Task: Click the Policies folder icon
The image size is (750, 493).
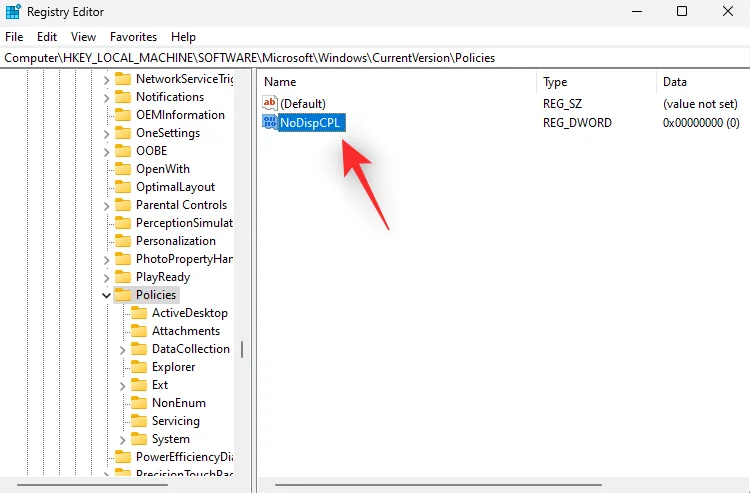Action: pos(123,295)
